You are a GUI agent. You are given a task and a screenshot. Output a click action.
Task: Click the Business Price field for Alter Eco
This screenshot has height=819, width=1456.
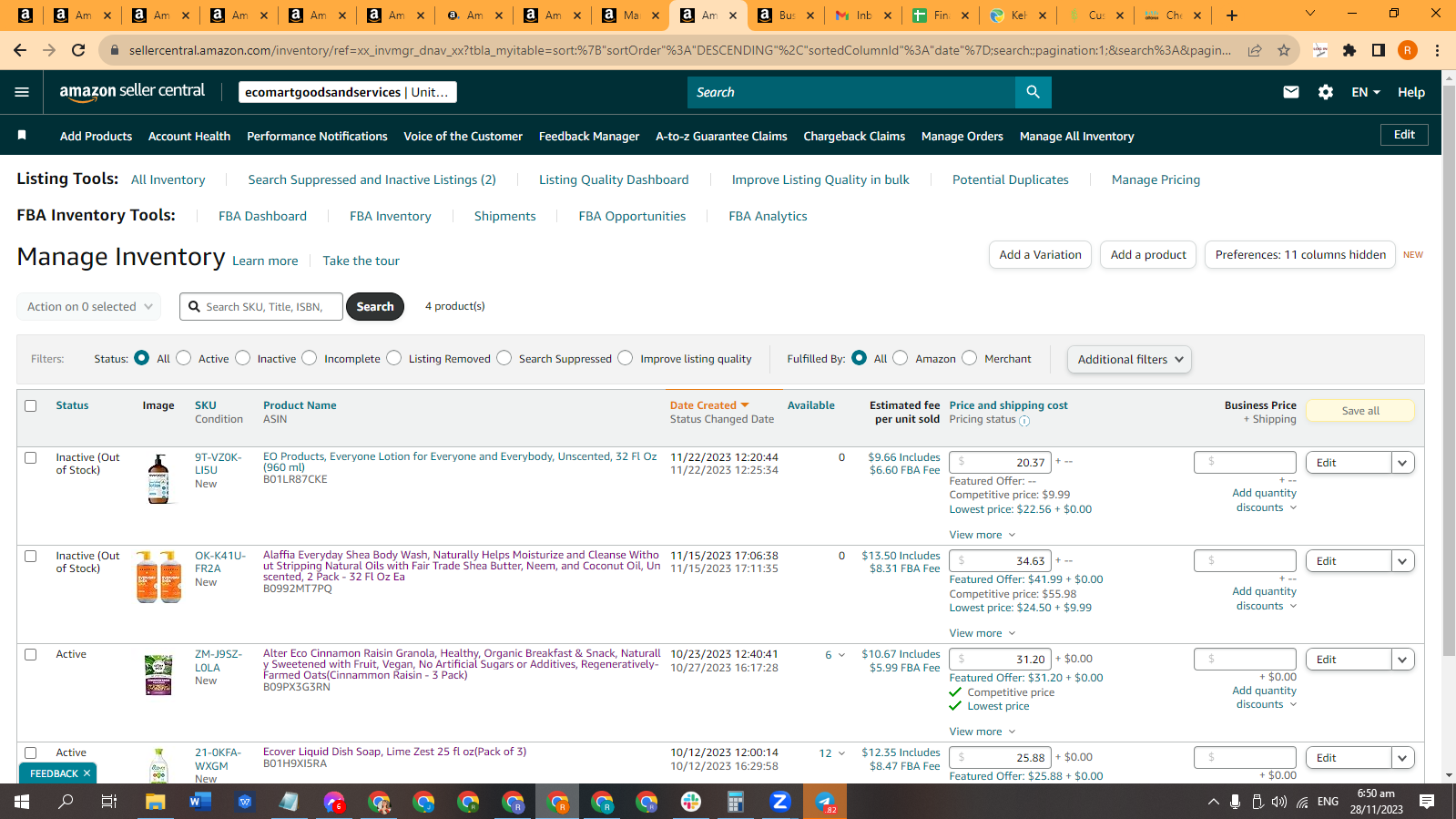click(x=1245, y=660)
